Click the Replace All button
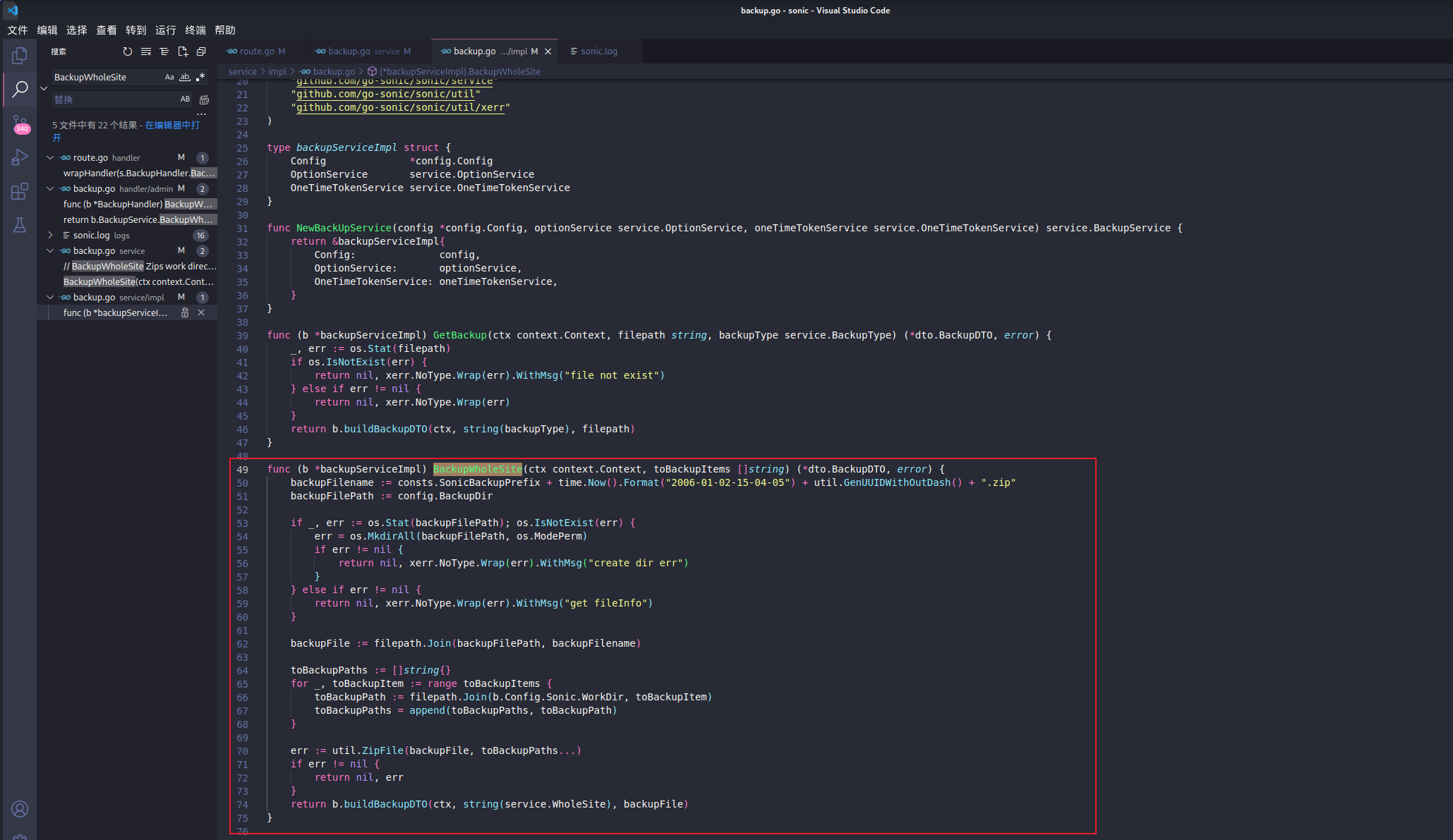 tap(204, 99)
